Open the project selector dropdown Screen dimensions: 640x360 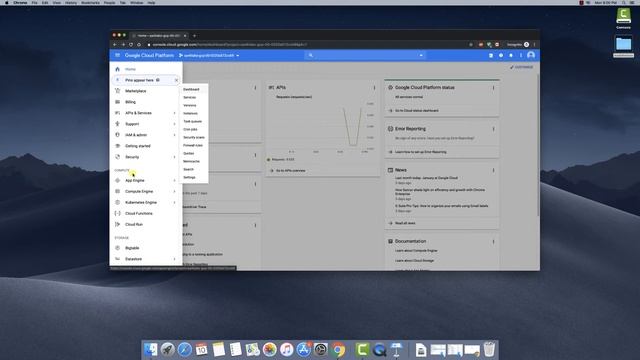(x=209, y=55)
